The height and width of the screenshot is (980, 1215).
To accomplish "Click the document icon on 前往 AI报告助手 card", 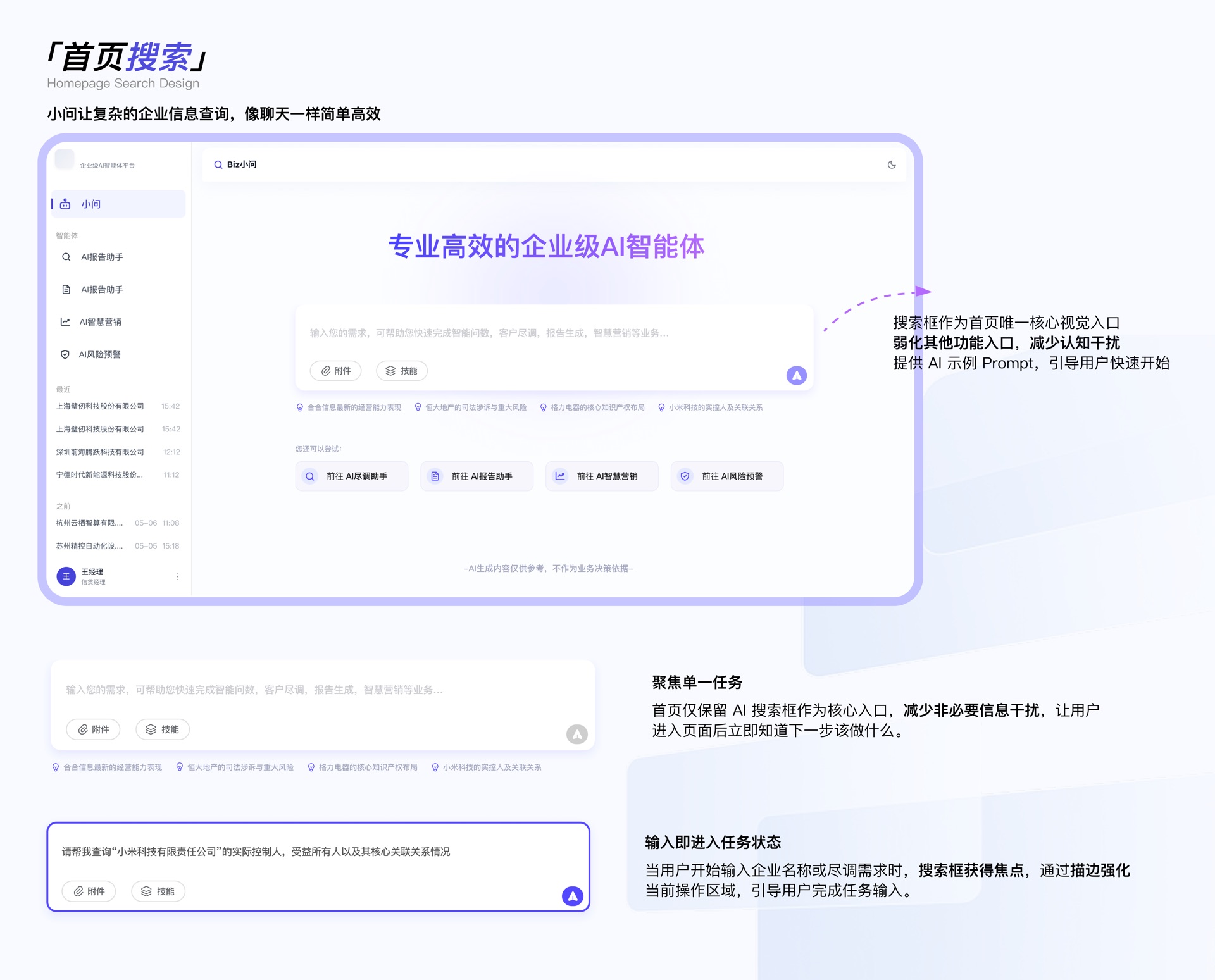I will click(x=435, y=476).
